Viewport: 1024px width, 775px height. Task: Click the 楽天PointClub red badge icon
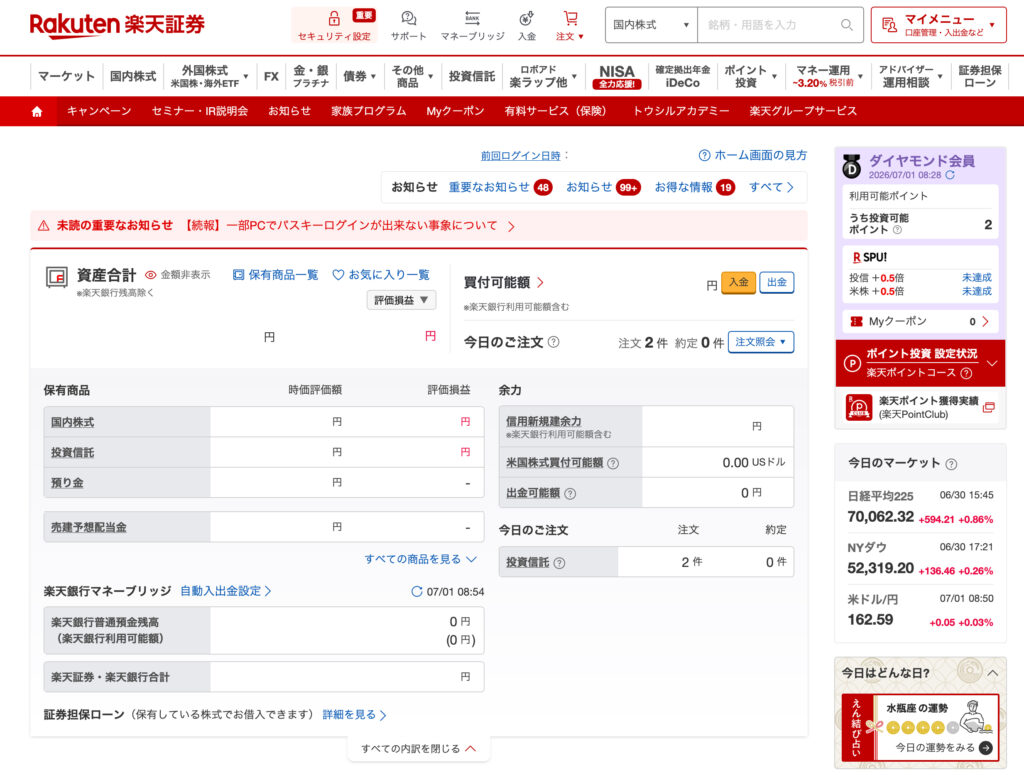(859, 407)
